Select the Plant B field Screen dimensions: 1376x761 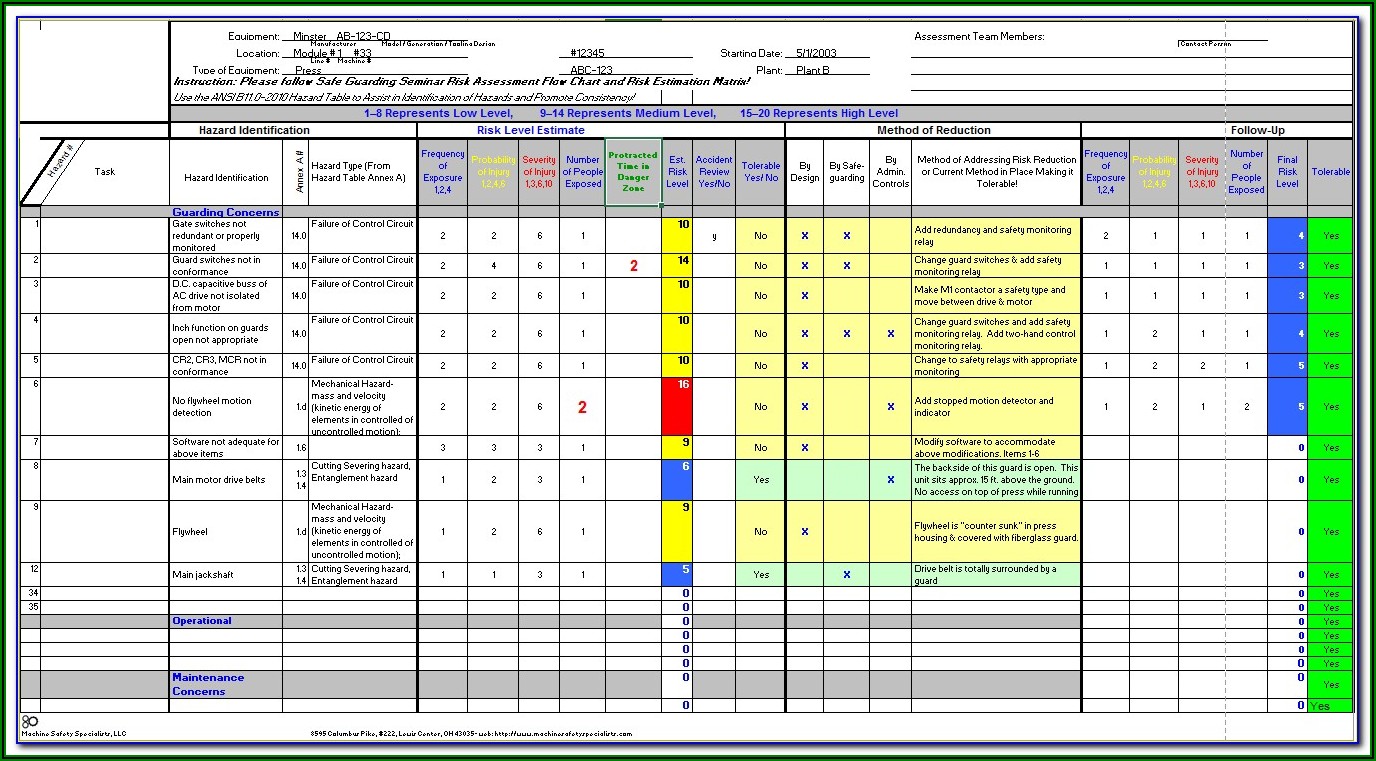click(812, 71)
